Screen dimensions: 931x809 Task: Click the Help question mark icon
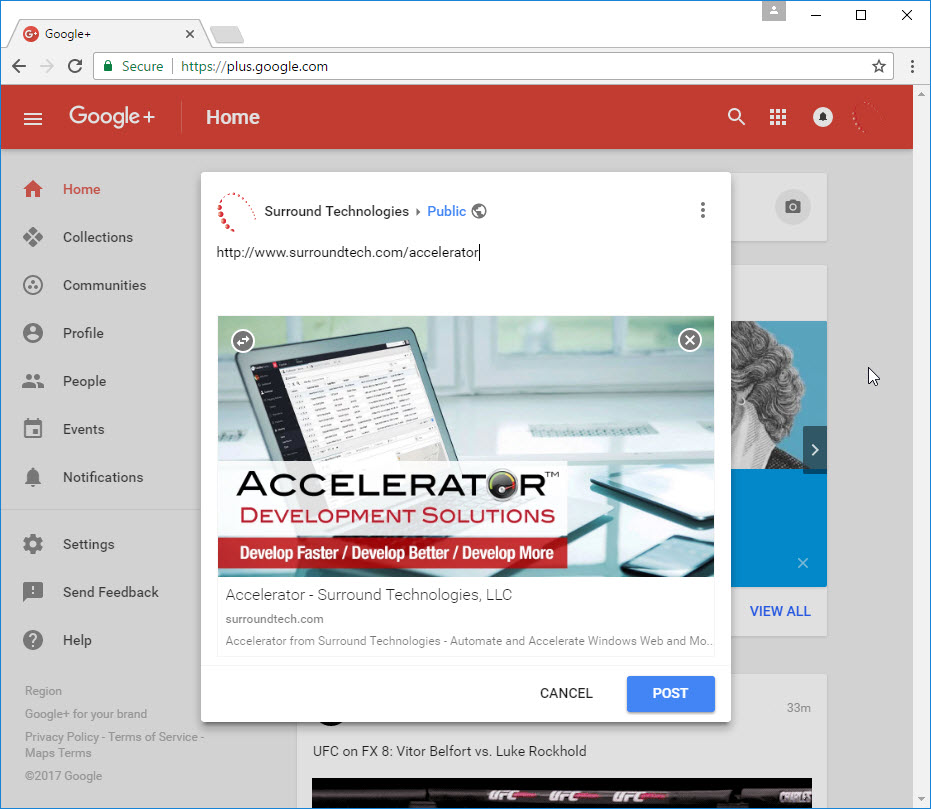tap(33, 640)
